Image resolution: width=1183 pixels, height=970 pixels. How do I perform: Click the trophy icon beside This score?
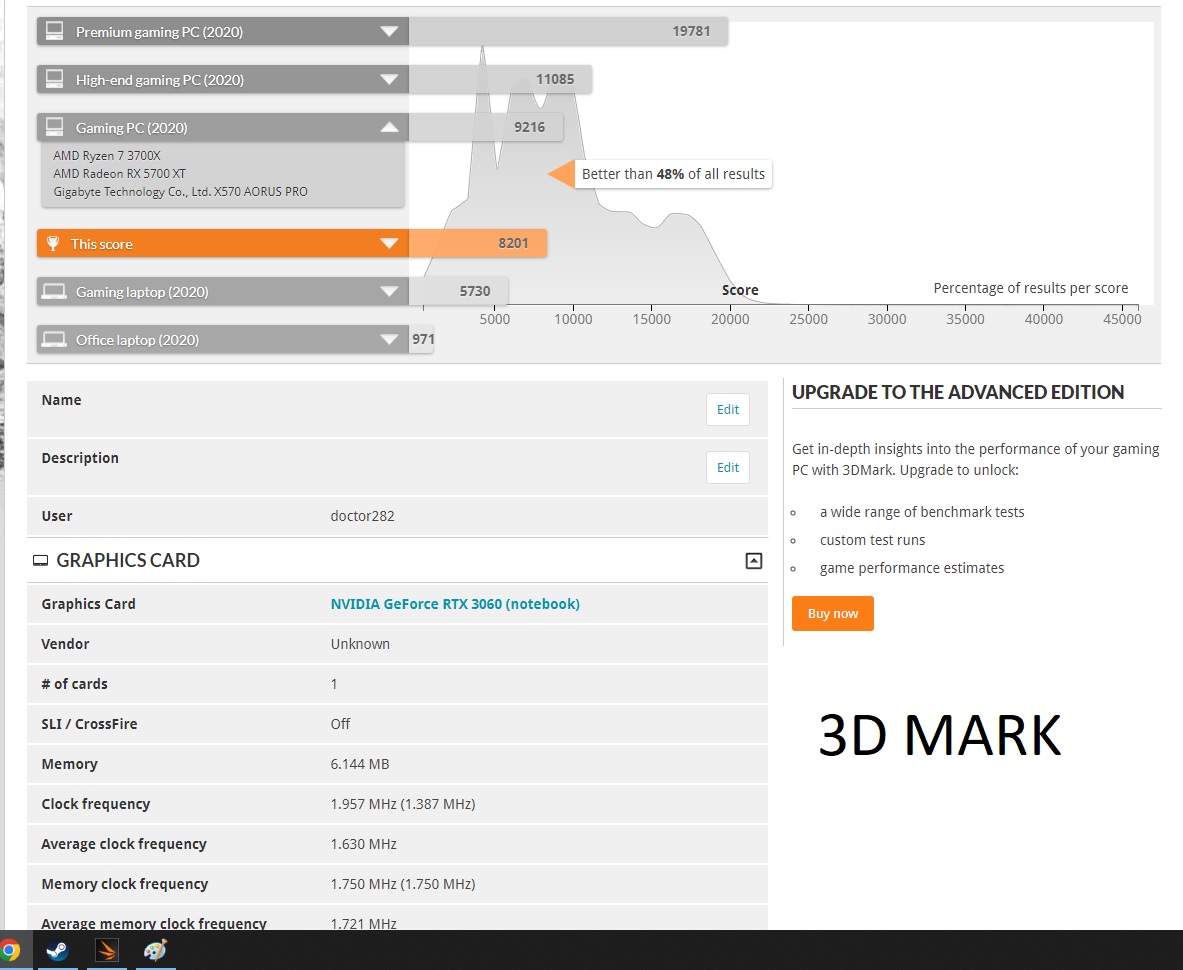(x=53, y=243)
